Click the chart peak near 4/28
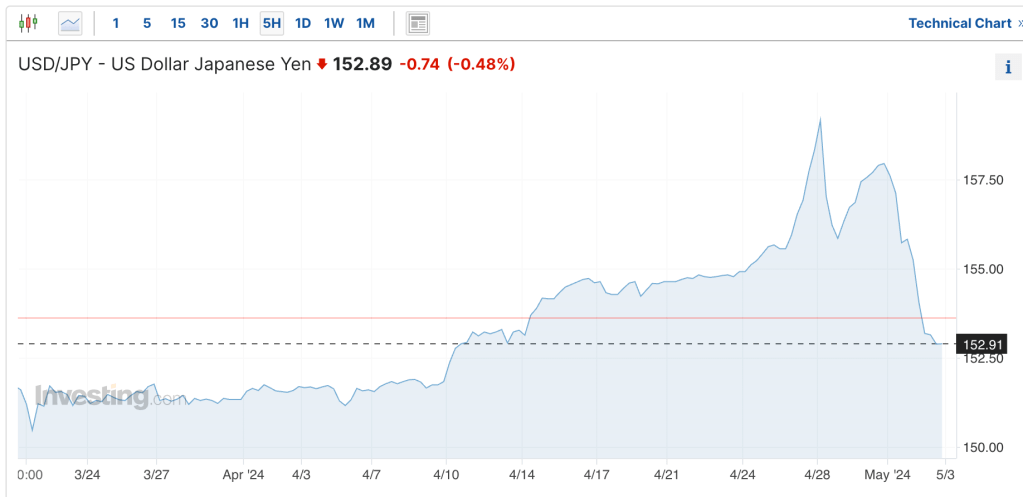This screenshot has width=1023, height=497. (x=820, y=119)
